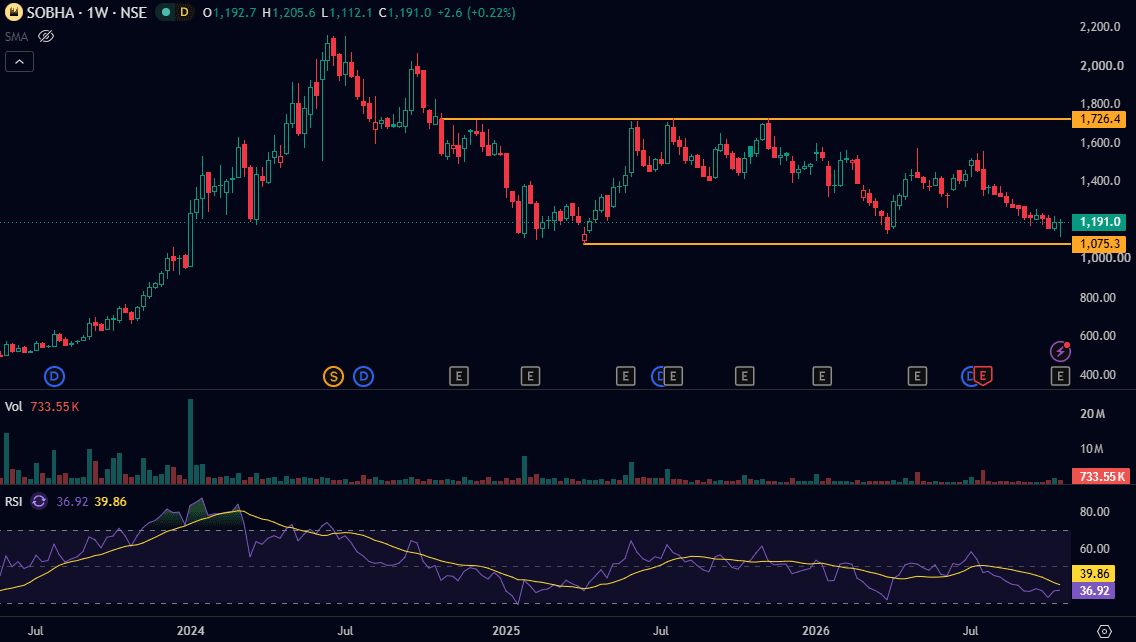Open chart settings gear icon at bottom right

click(1104, 631)
